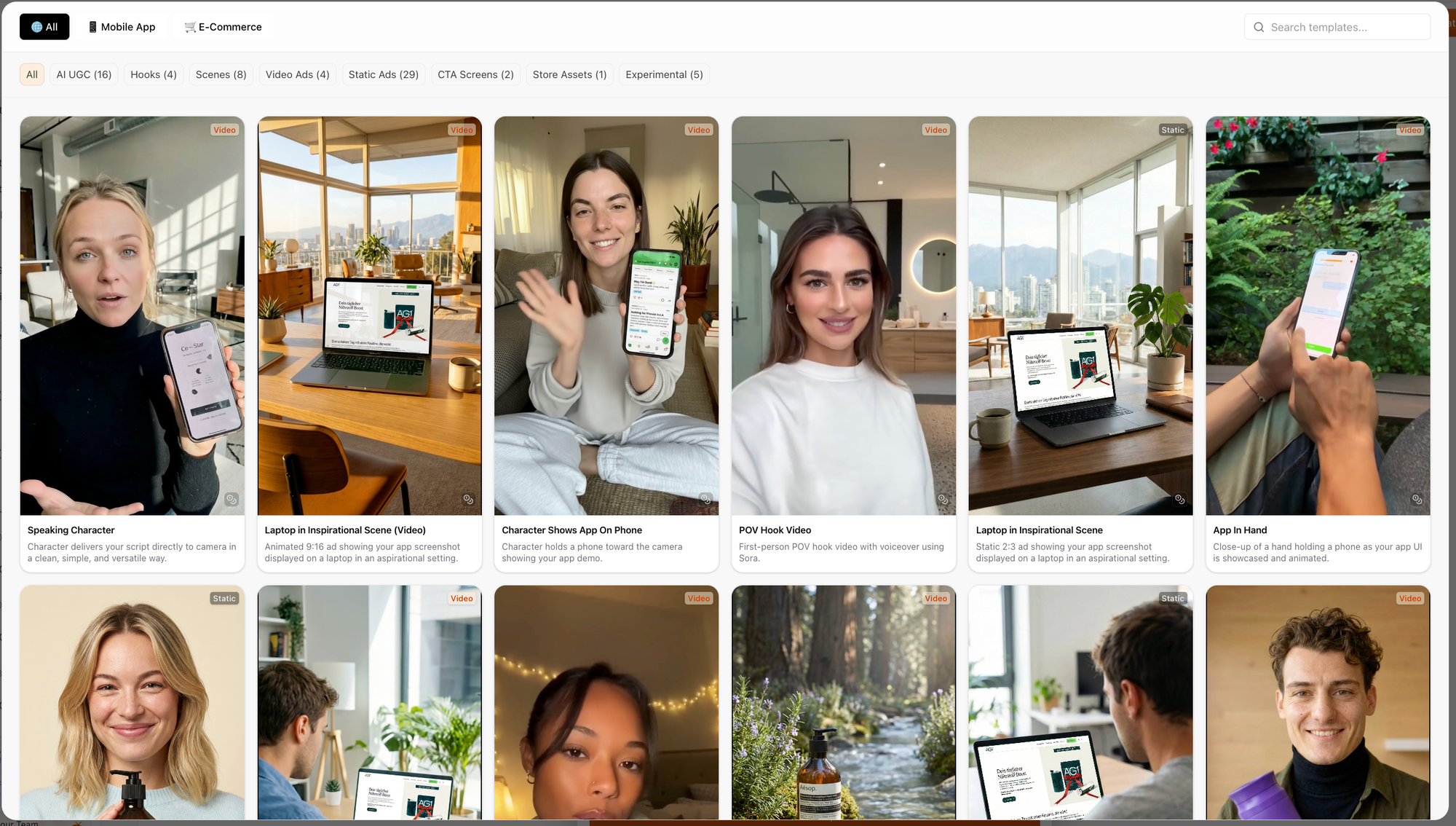The width and height of the screenshot is (1456, 826).
Task: Click coins icon on App In Hand card
Action: click(1417, 499)
